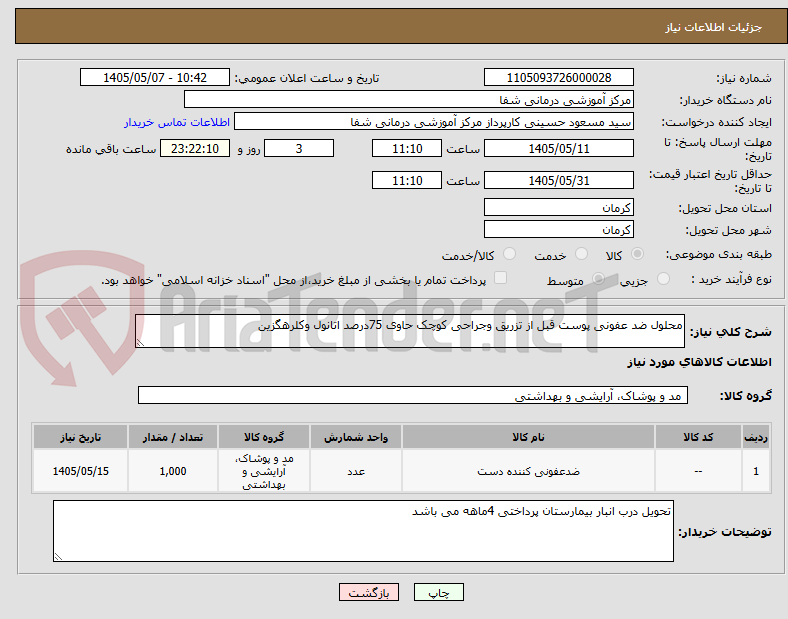This screenshot has height=619, width=788.
Task: Click the quantity cell 1,000
Action: 173,471
